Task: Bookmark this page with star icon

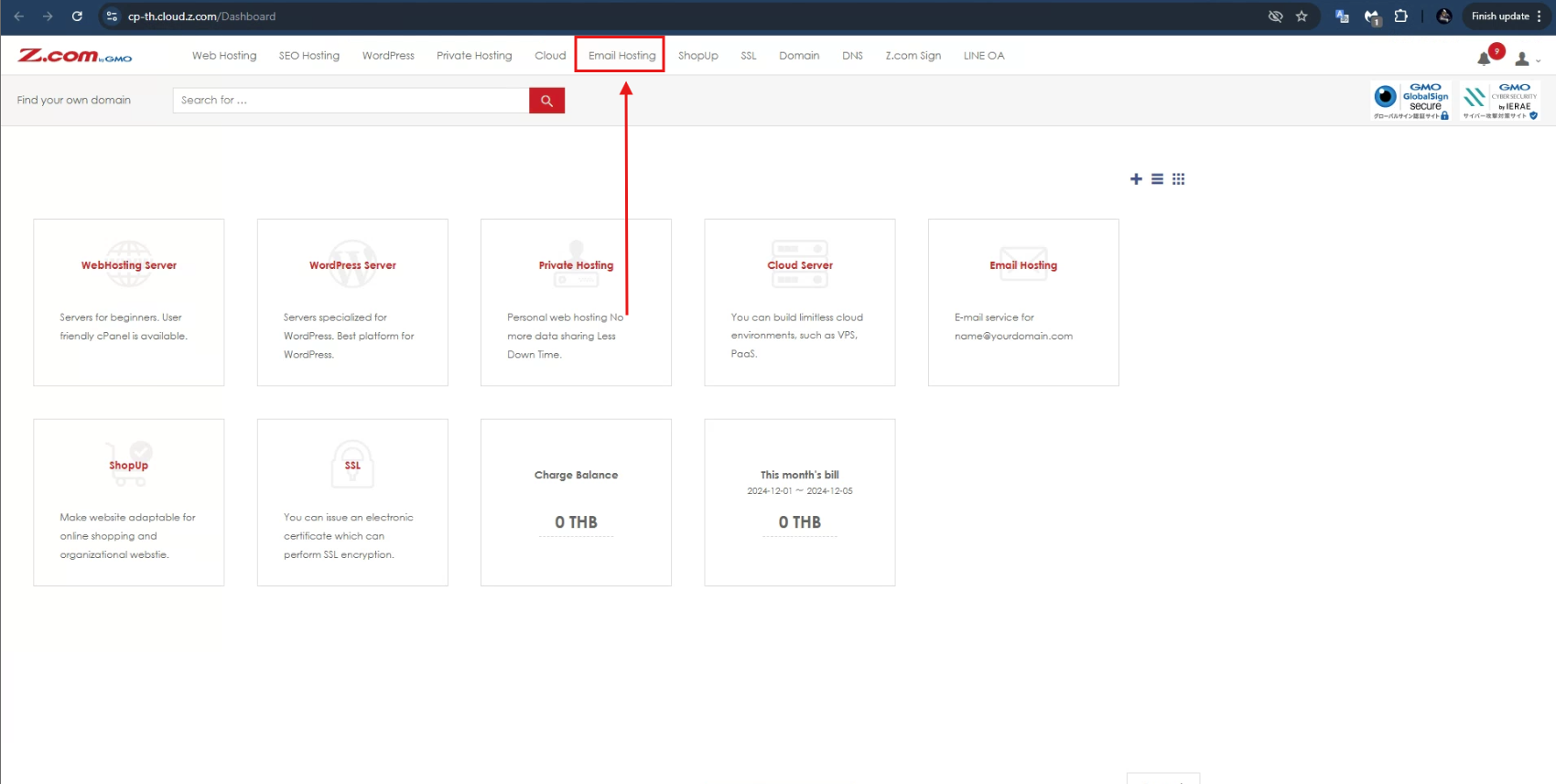Action: pyautogui.click(x=1302, y=16)
